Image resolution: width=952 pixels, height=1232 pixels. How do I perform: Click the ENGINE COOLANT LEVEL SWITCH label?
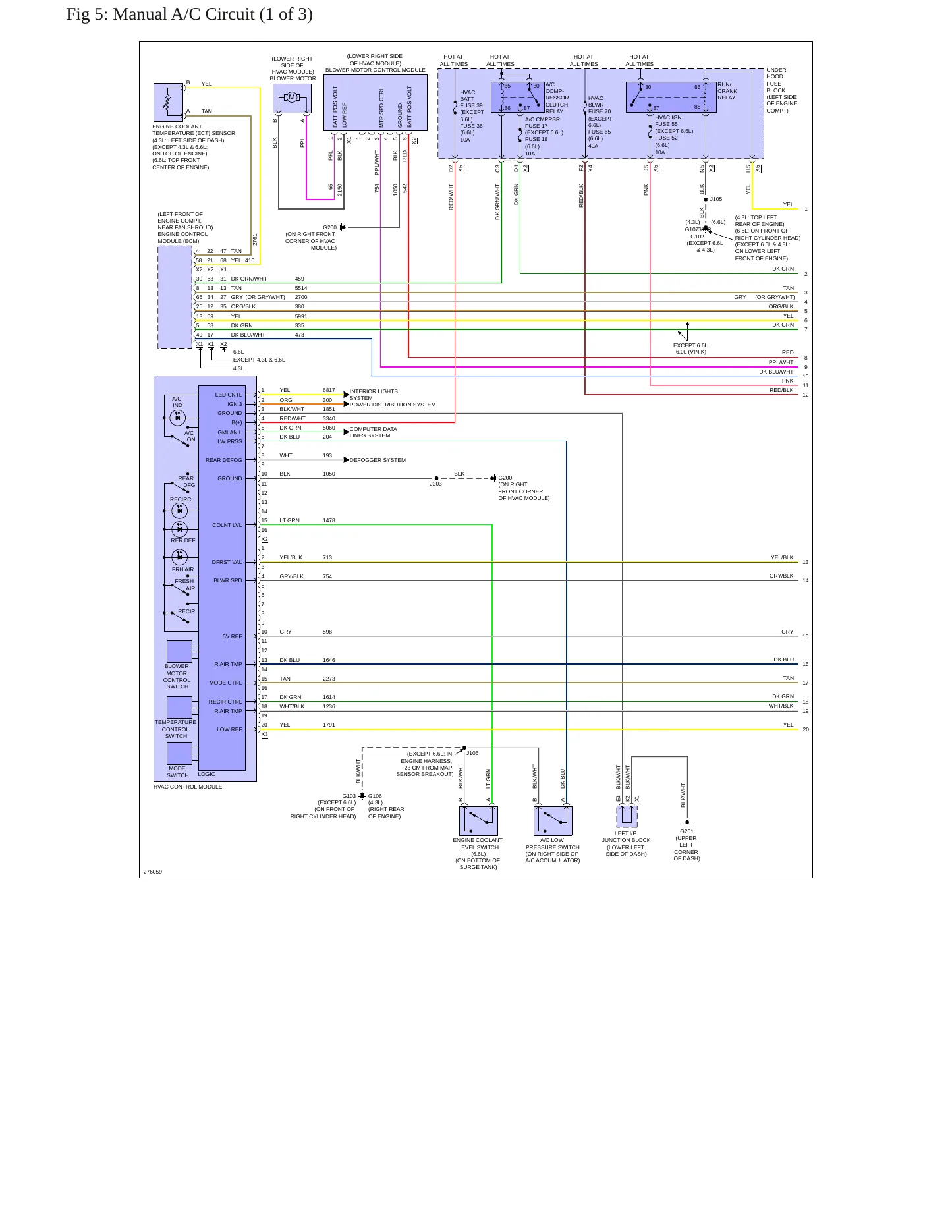tap(478, 843)
